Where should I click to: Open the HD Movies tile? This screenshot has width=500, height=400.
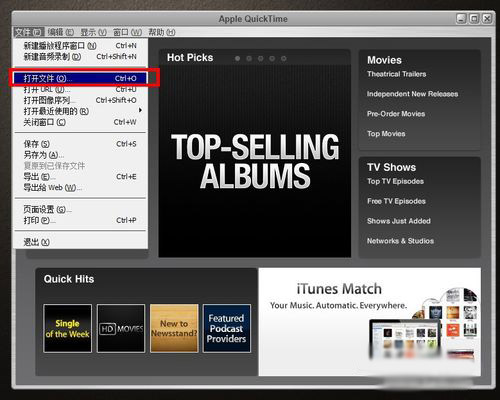pyautogui.click(x=121, y=328)
